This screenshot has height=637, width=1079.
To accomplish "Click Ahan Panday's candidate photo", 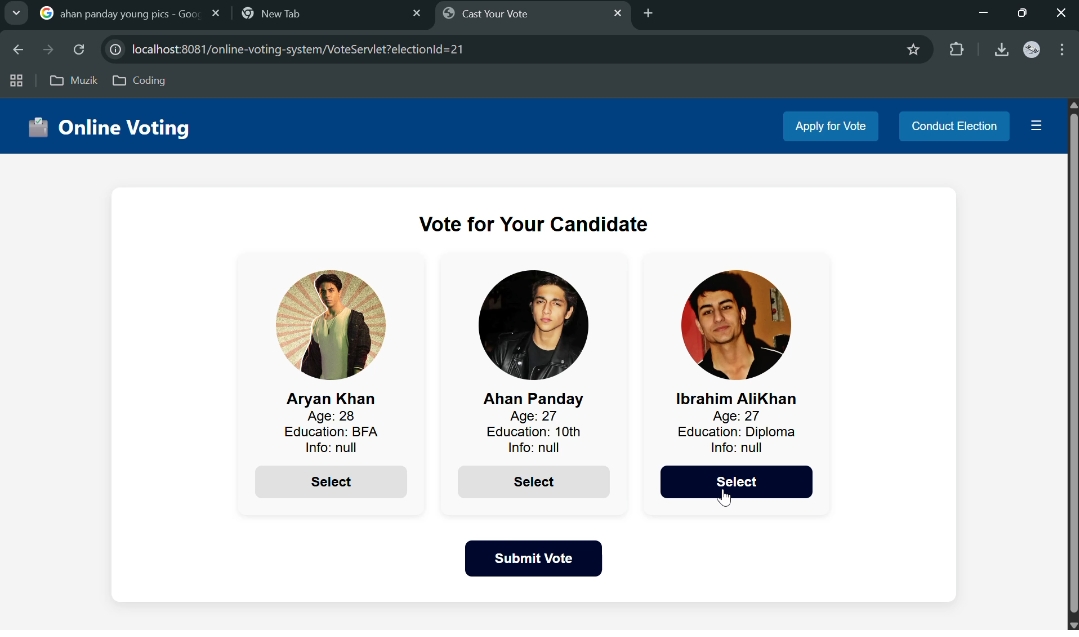I will [533, 324].
